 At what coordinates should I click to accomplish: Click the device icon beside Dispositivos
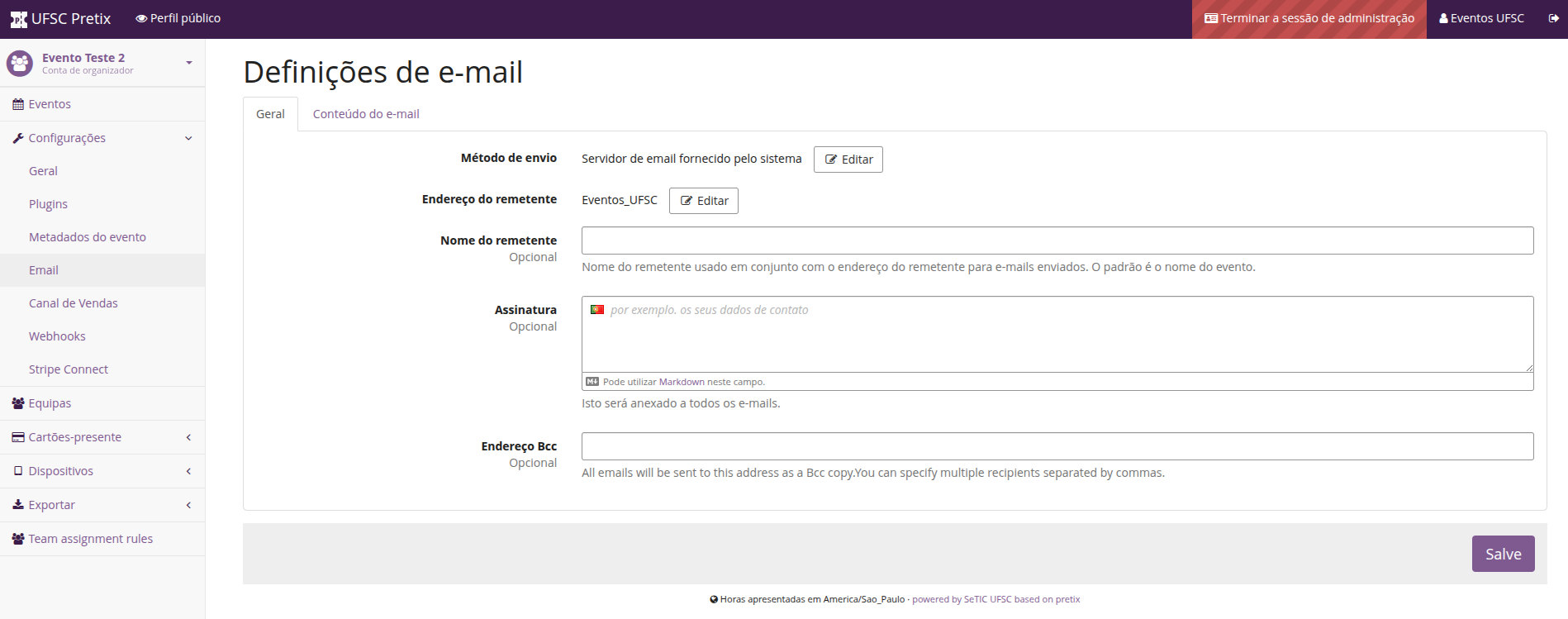18,471
